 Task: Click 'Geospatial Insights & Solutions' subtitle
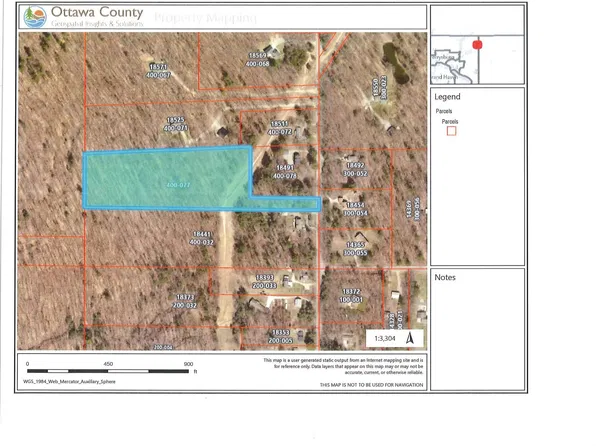click(97, 24)
